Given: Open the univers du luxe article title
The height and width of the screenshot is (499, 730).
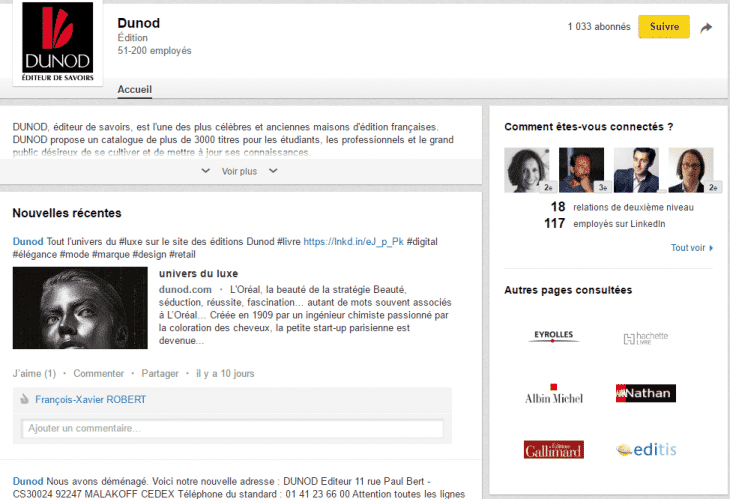Looking at the screenshot, I should 198,274.
